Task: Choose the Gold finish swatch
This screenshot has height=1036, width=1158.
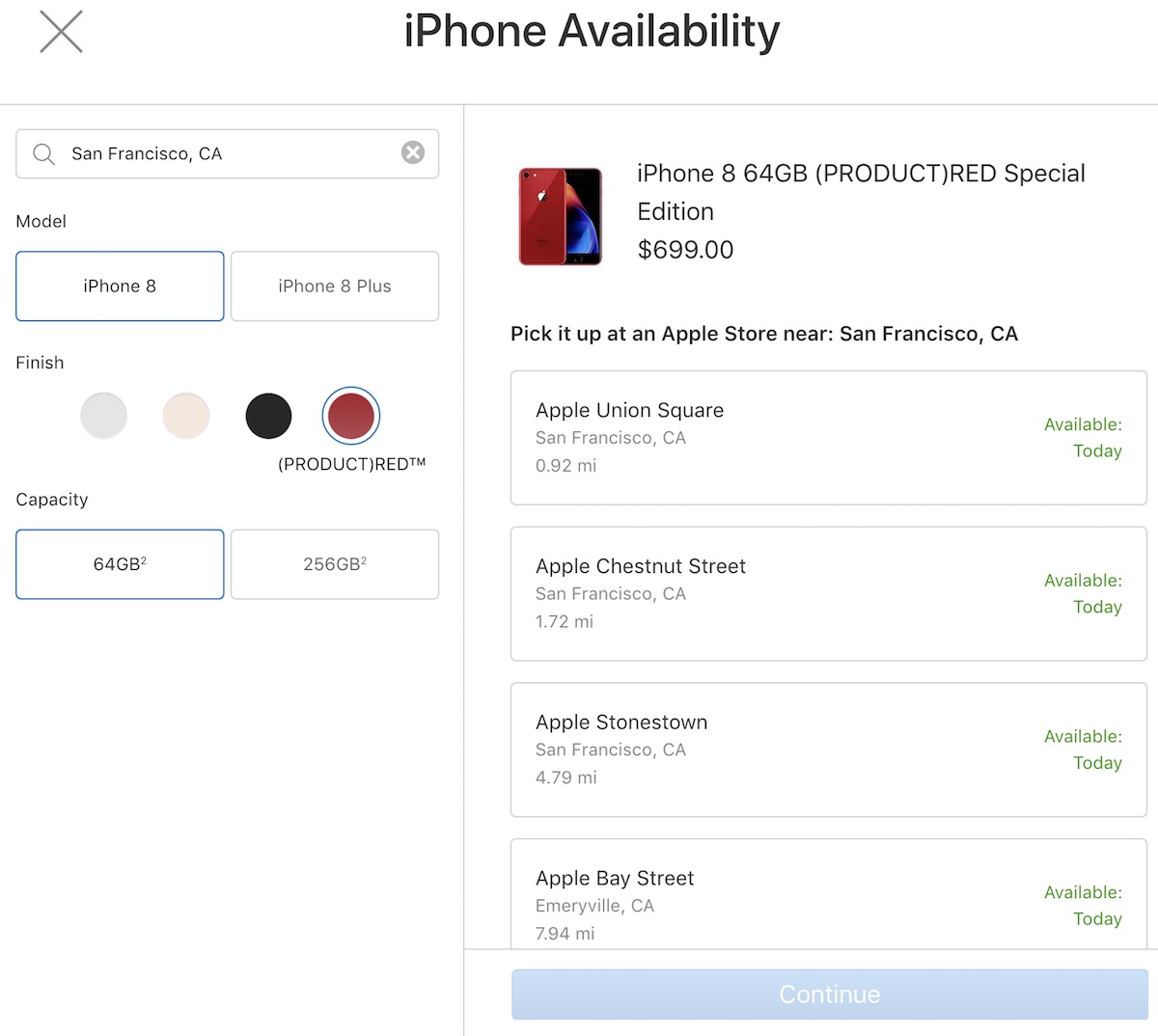Action: tap(186, 416)
